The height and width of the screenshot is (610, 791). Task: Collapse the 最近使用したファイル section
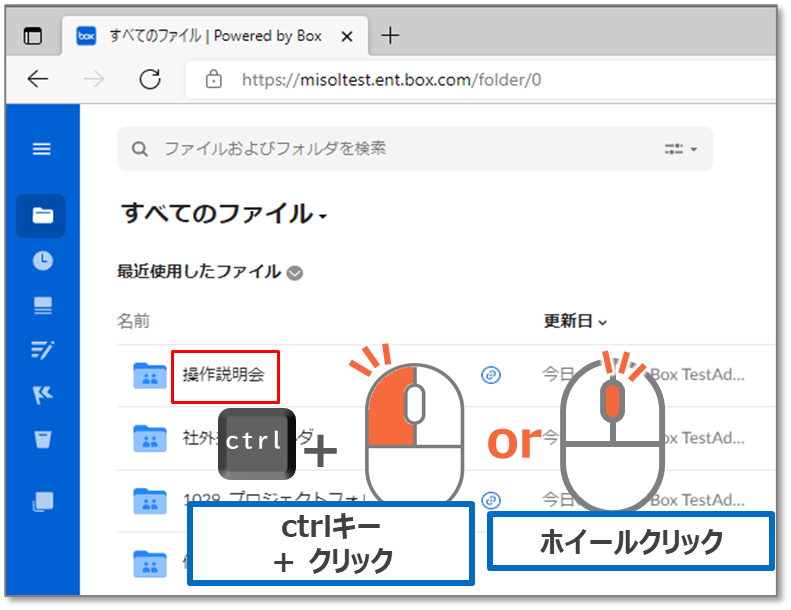(x=295, y=273)
